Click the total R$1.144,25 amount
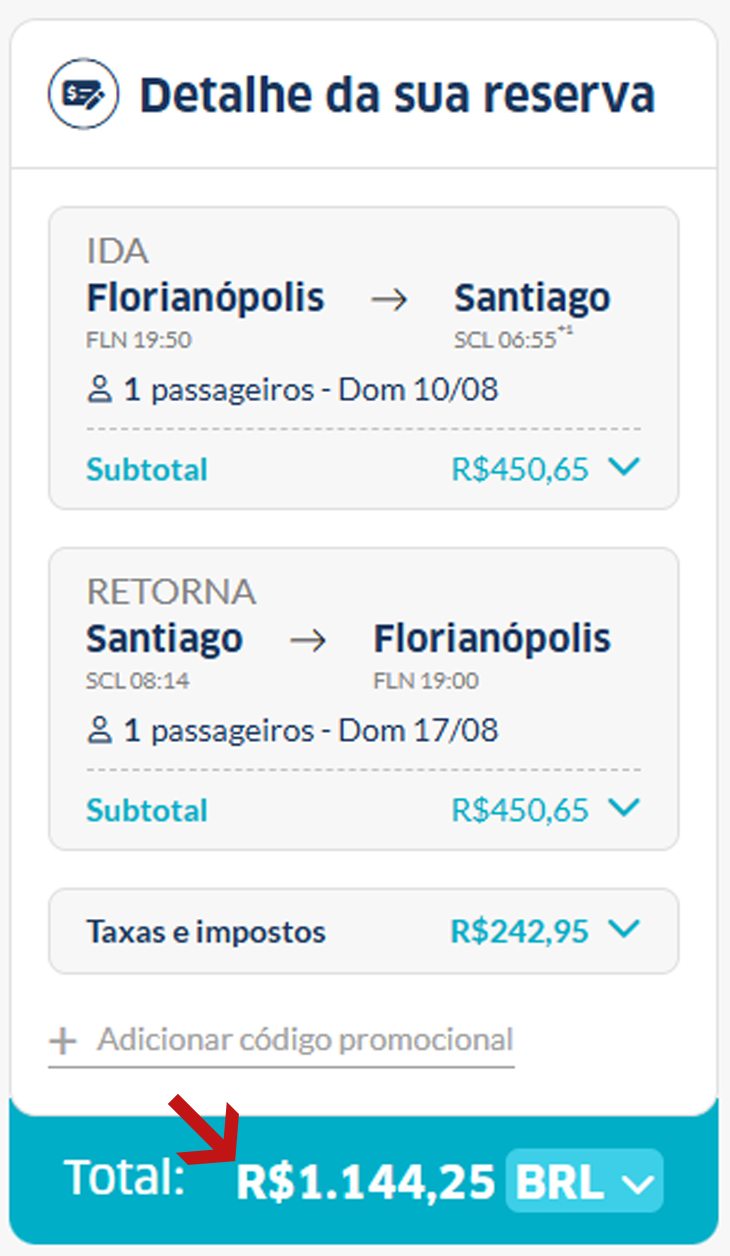 (366, 1183)
